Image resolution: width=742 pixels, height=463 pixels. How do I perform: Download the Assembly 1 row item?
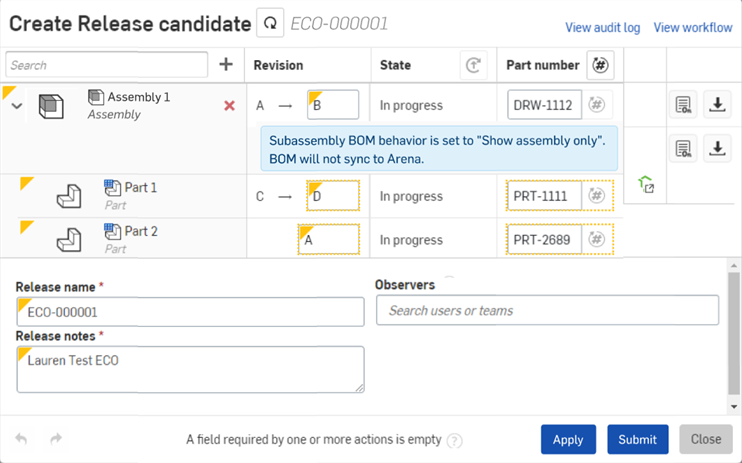coord(717,104)
